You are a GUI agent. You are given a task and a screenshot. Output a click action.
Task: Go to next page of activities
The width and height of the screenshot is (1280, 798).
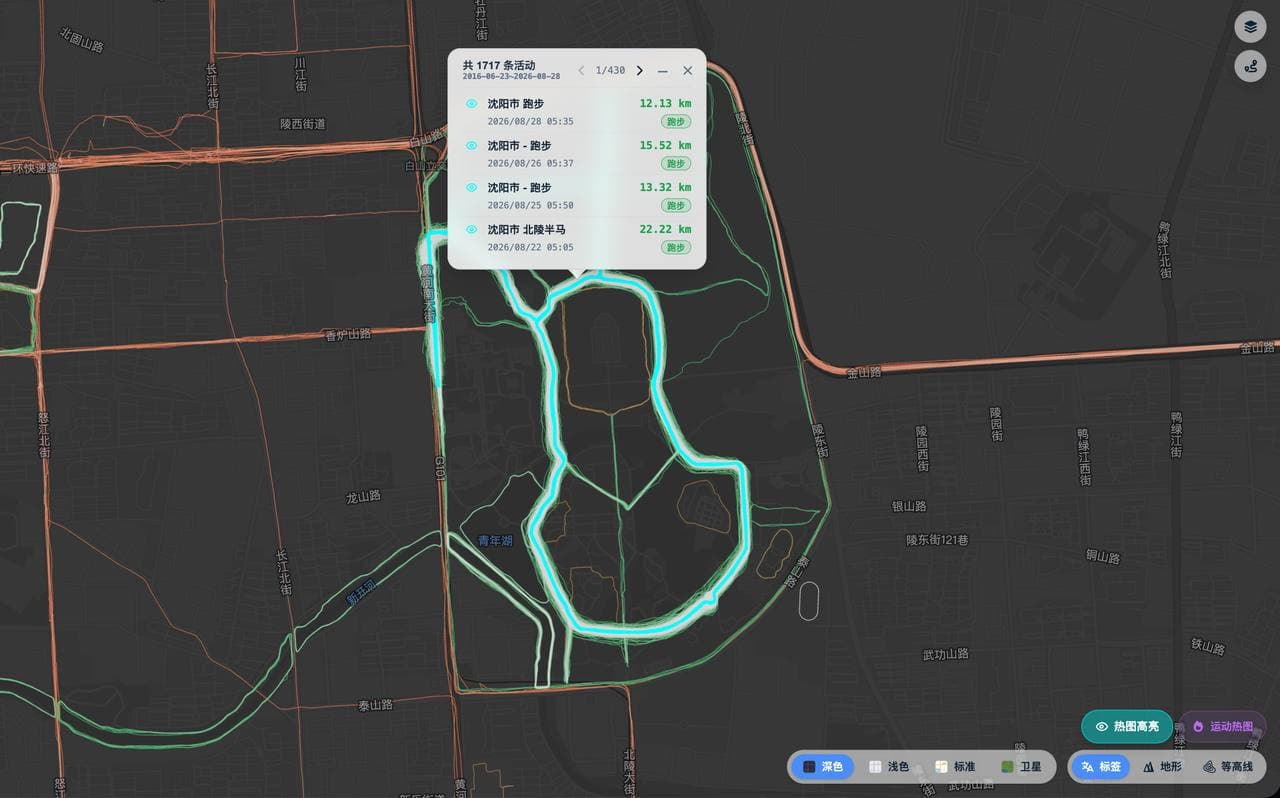tap(640, 70)
